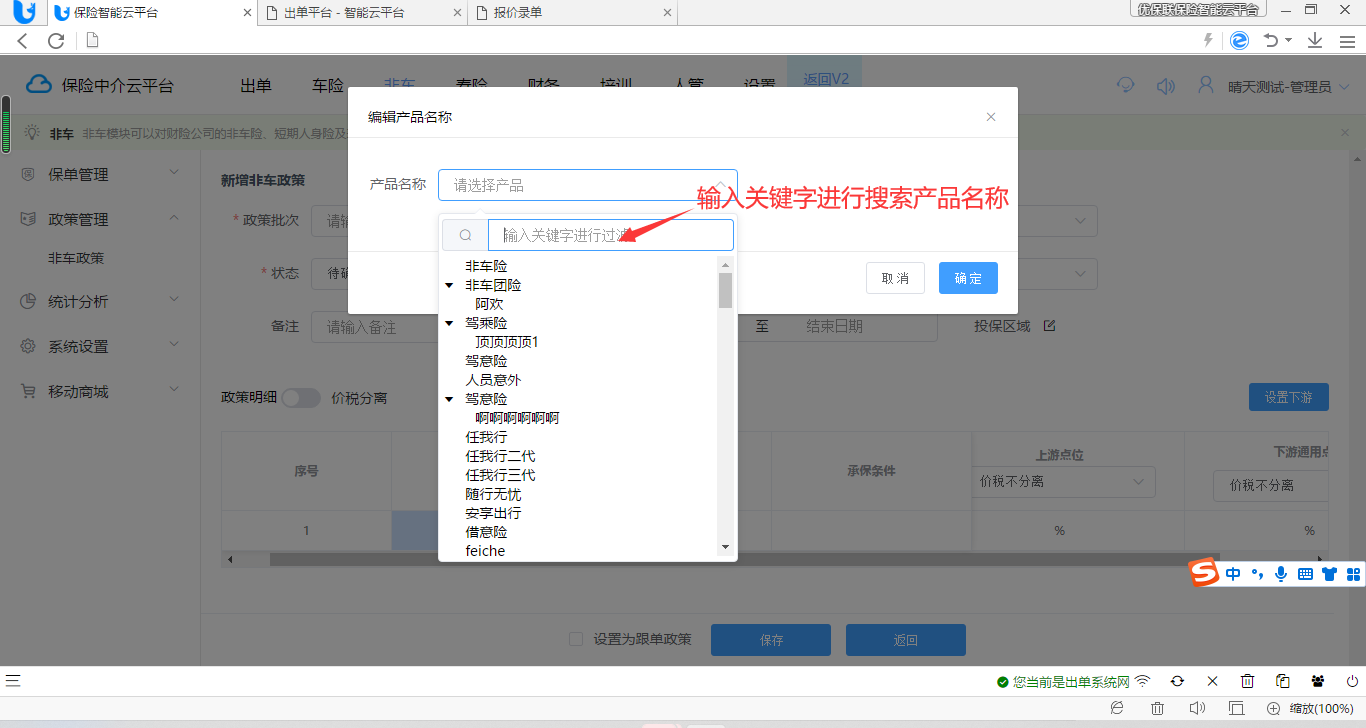Switch Sogou 中 Chinese/English mode
1366x728 pixels.
click(1233, 574)
